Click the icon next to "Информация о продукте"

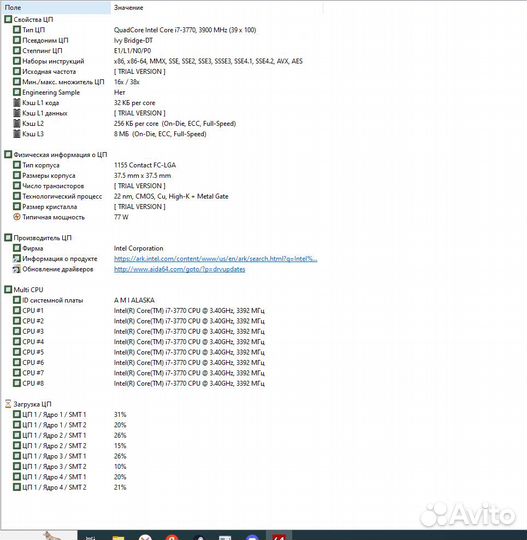point(17,258)
